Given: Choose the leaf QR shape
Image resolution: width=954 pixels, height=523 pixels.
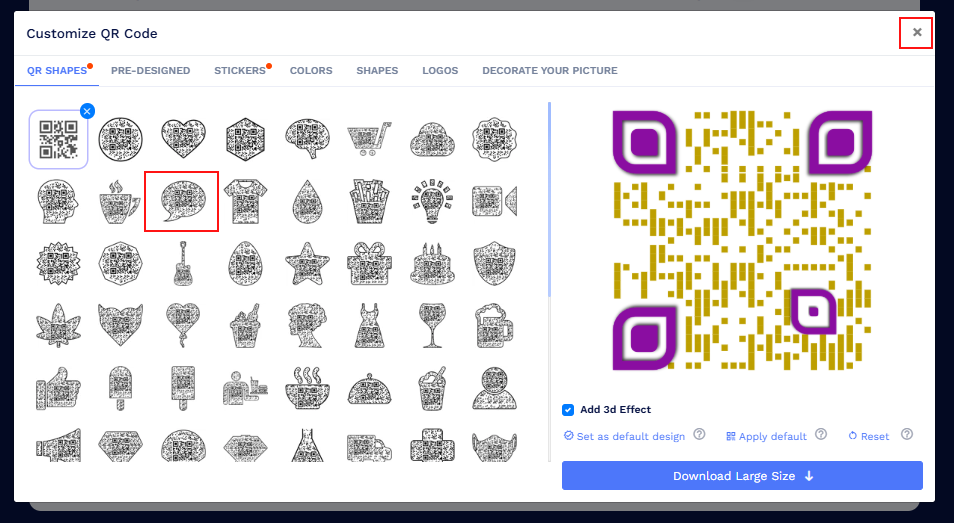Looking at the screenshot, I should 58,326.
